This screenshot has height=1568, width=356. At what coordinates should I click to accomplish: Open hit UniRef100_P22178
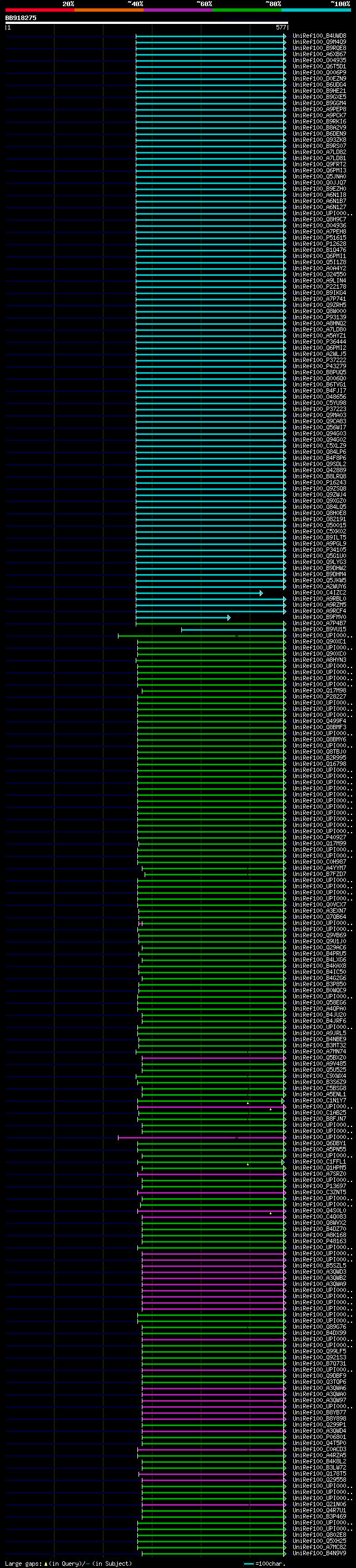click(x=319, y=286)
